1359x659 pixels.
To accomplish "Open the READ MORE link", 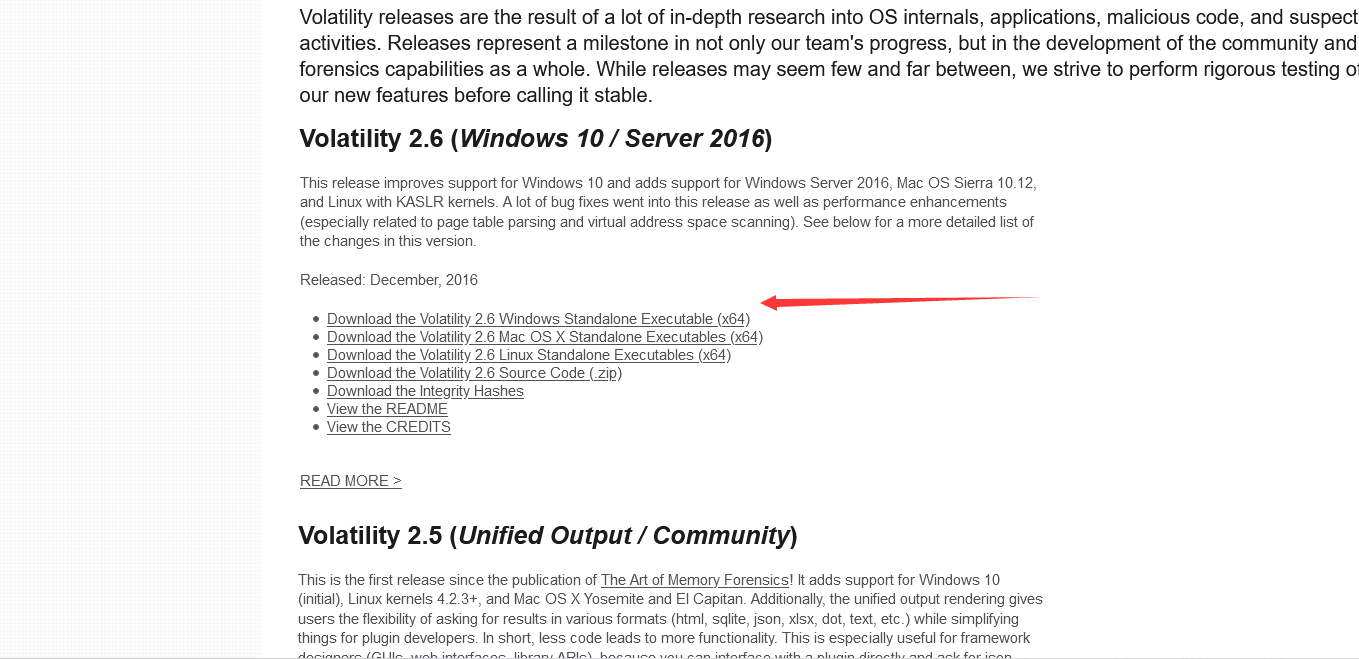I will click(350, 480).
